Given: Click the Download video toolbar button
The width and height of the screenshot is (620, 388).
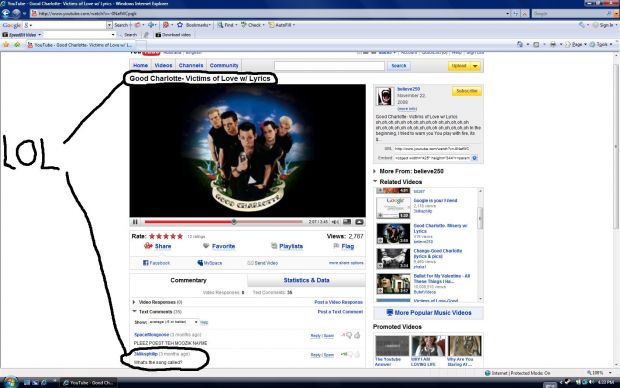Looking at the screenshot, I should 173,35.
